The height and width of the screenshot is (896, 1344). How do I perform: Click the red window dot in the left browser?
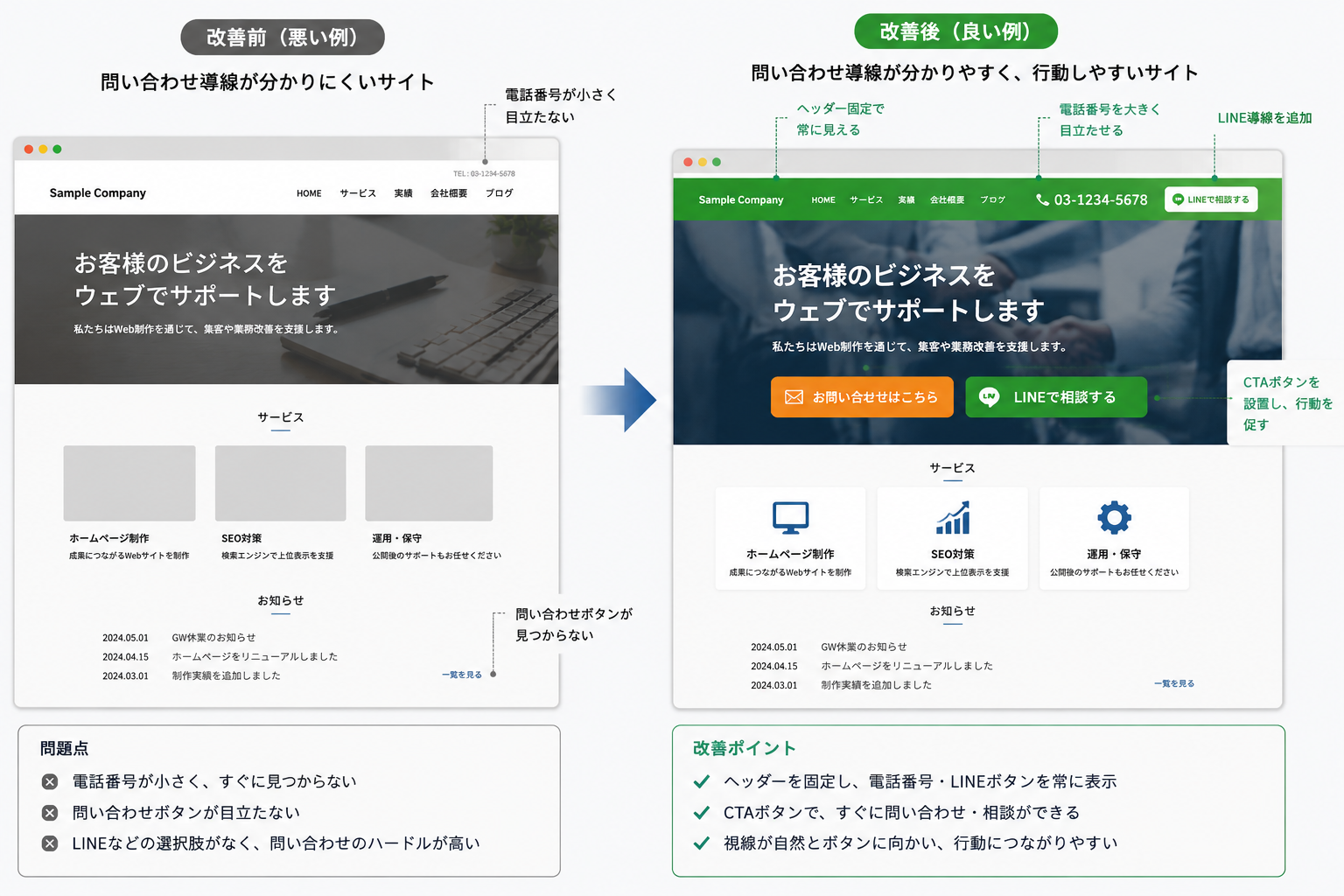click(x=29, y=150)
